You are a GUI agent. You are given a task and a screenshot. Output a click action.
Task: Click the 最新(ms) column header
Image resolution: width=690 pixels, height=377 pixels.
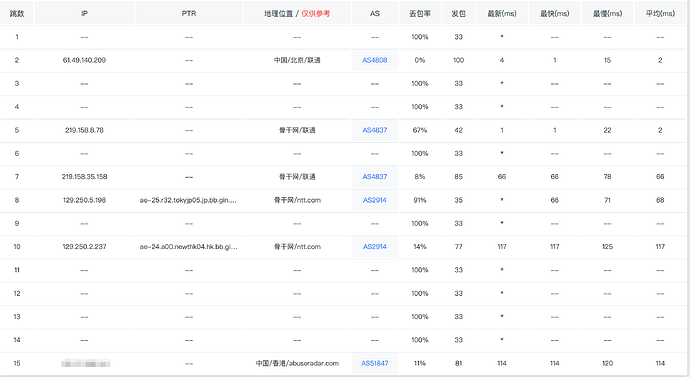click(502, 14)
